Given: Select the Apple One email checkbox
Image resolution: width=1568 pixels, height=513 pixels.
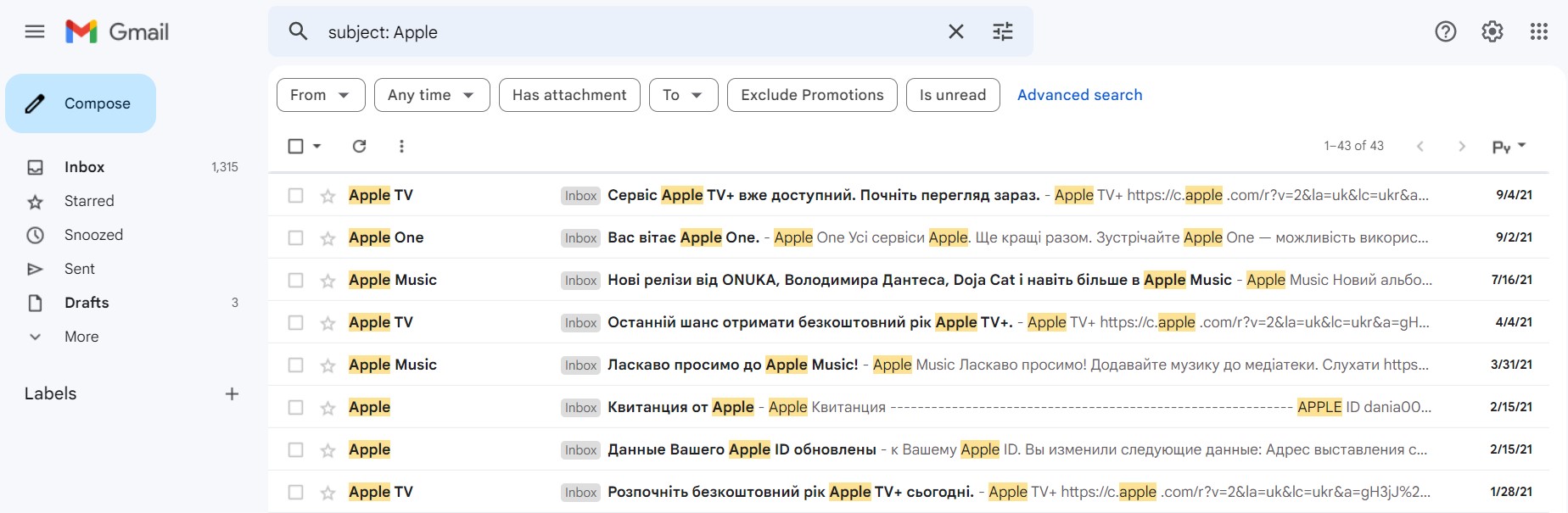Looking at the screenshot, I should [x=295, y=238].
